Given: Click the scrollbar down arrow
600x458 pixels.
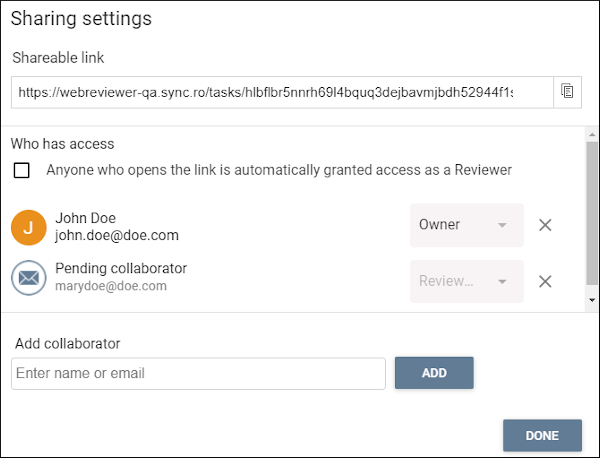Looking at the screenshot, I should point(592,300).
